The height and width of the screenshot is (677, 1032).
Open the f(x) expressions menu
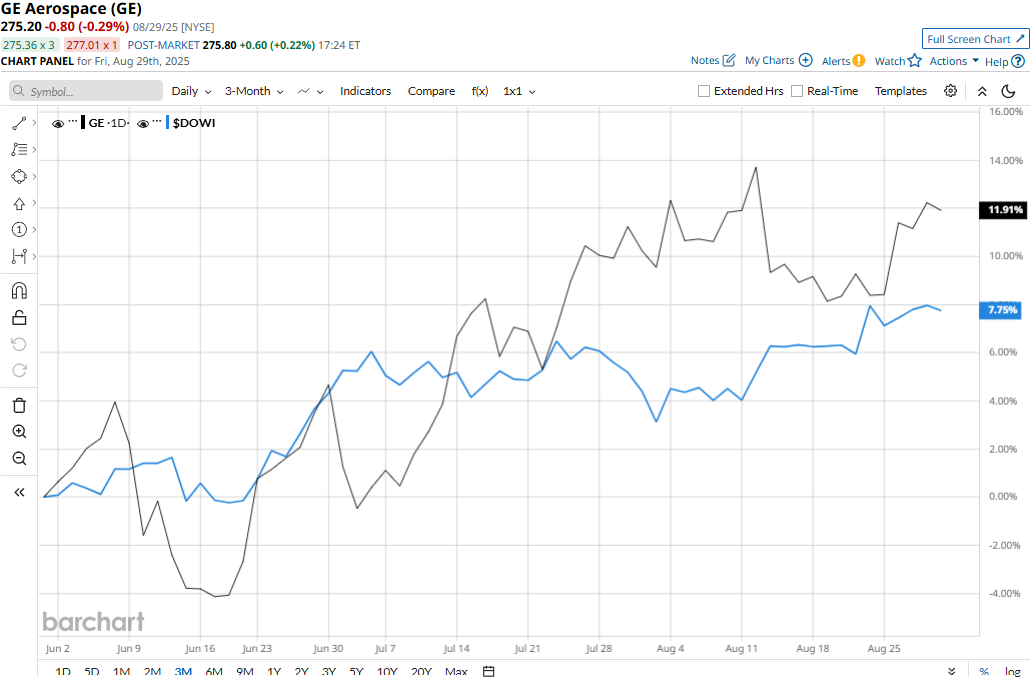tap(480, 91)
